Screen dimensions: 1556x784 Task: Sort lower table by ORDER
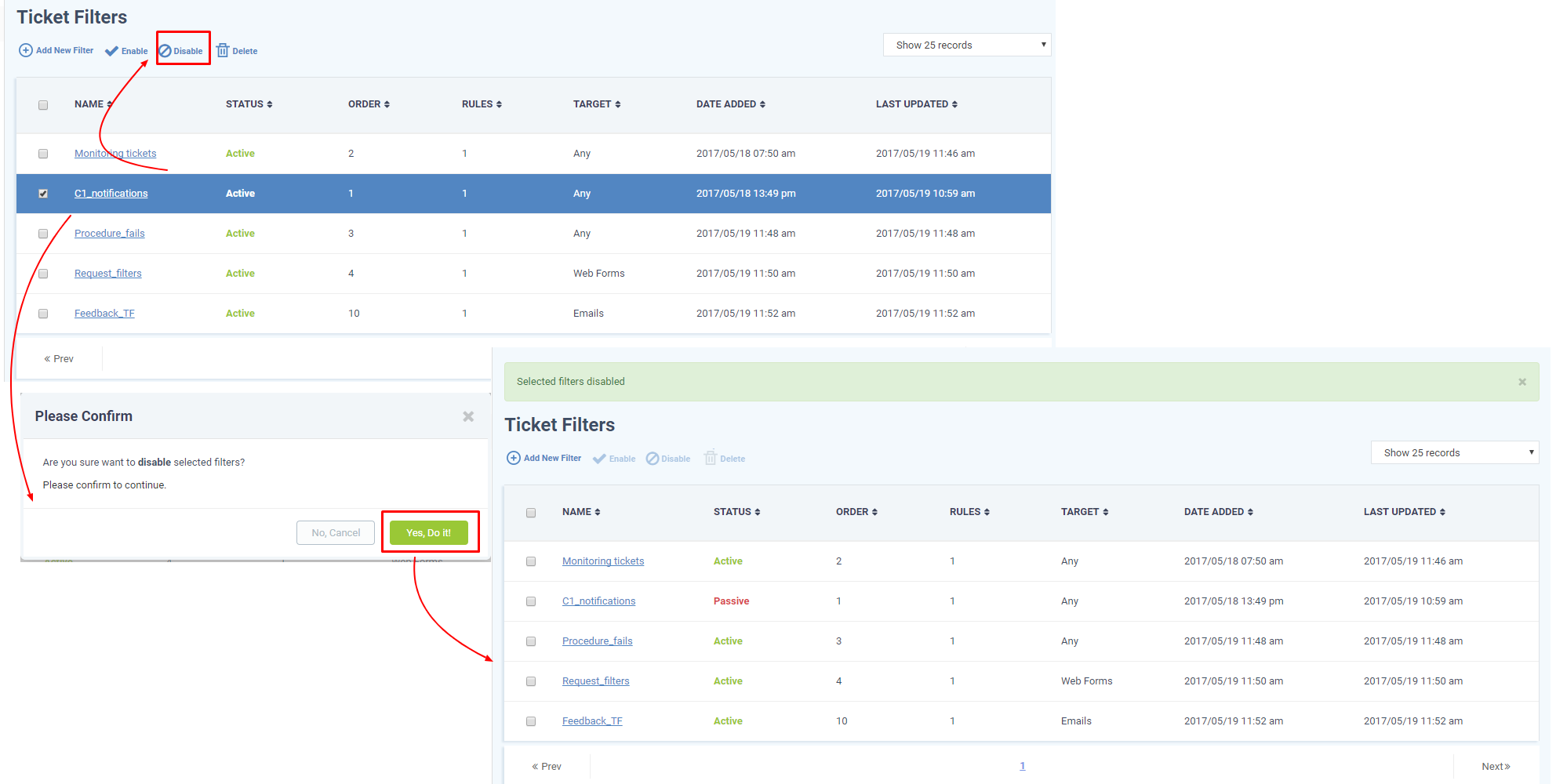856,512
